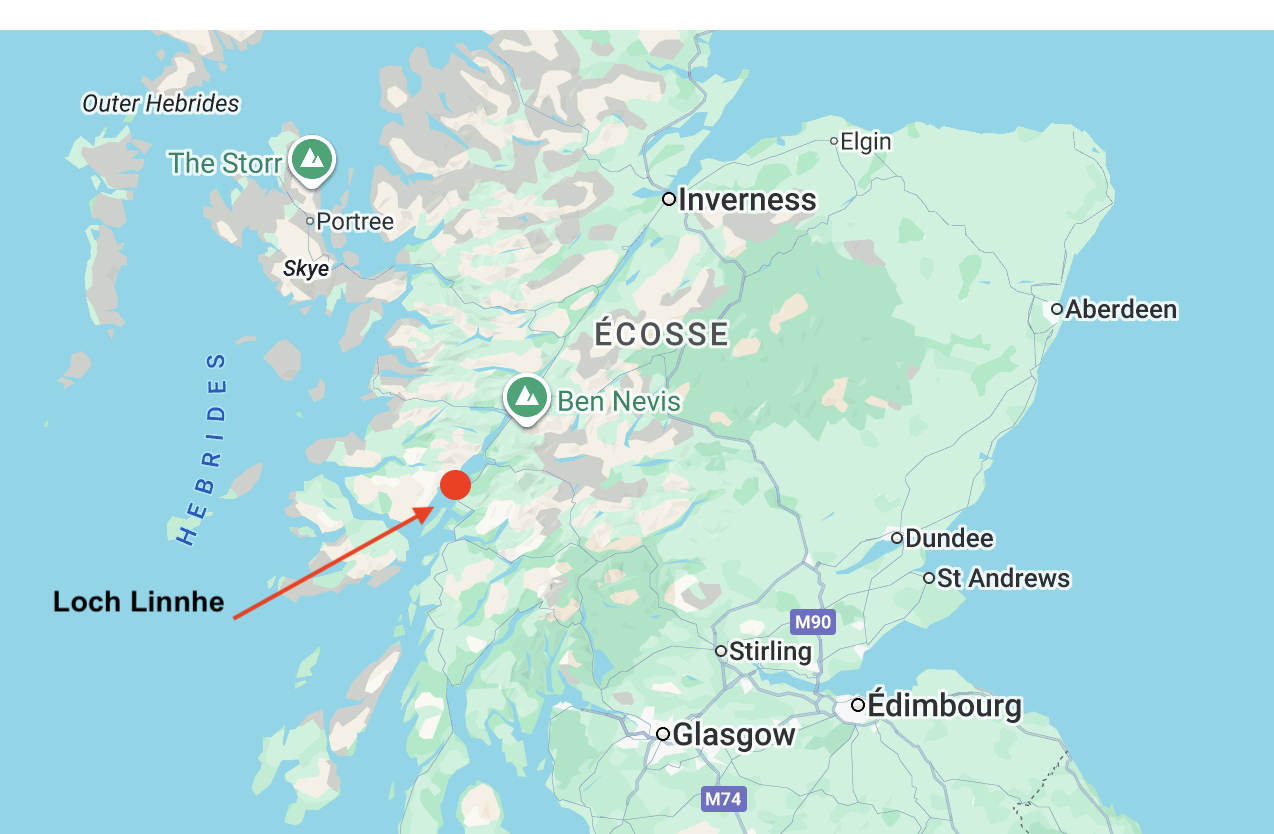Click the Inverness city dot
The width and height of the screenshot is (1274, 834).
pos(669,199)
